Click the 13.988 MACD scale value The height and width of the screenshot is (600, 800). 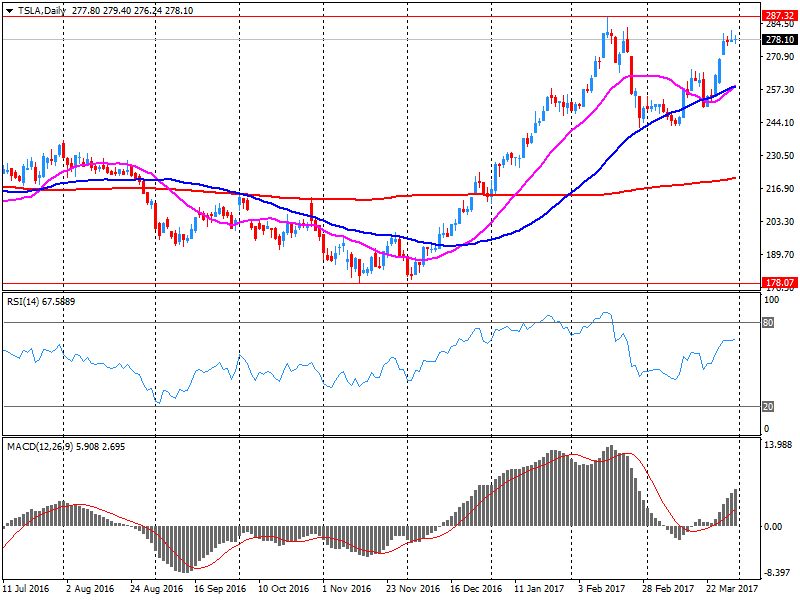pyautogui.click(x=779, y=444)
